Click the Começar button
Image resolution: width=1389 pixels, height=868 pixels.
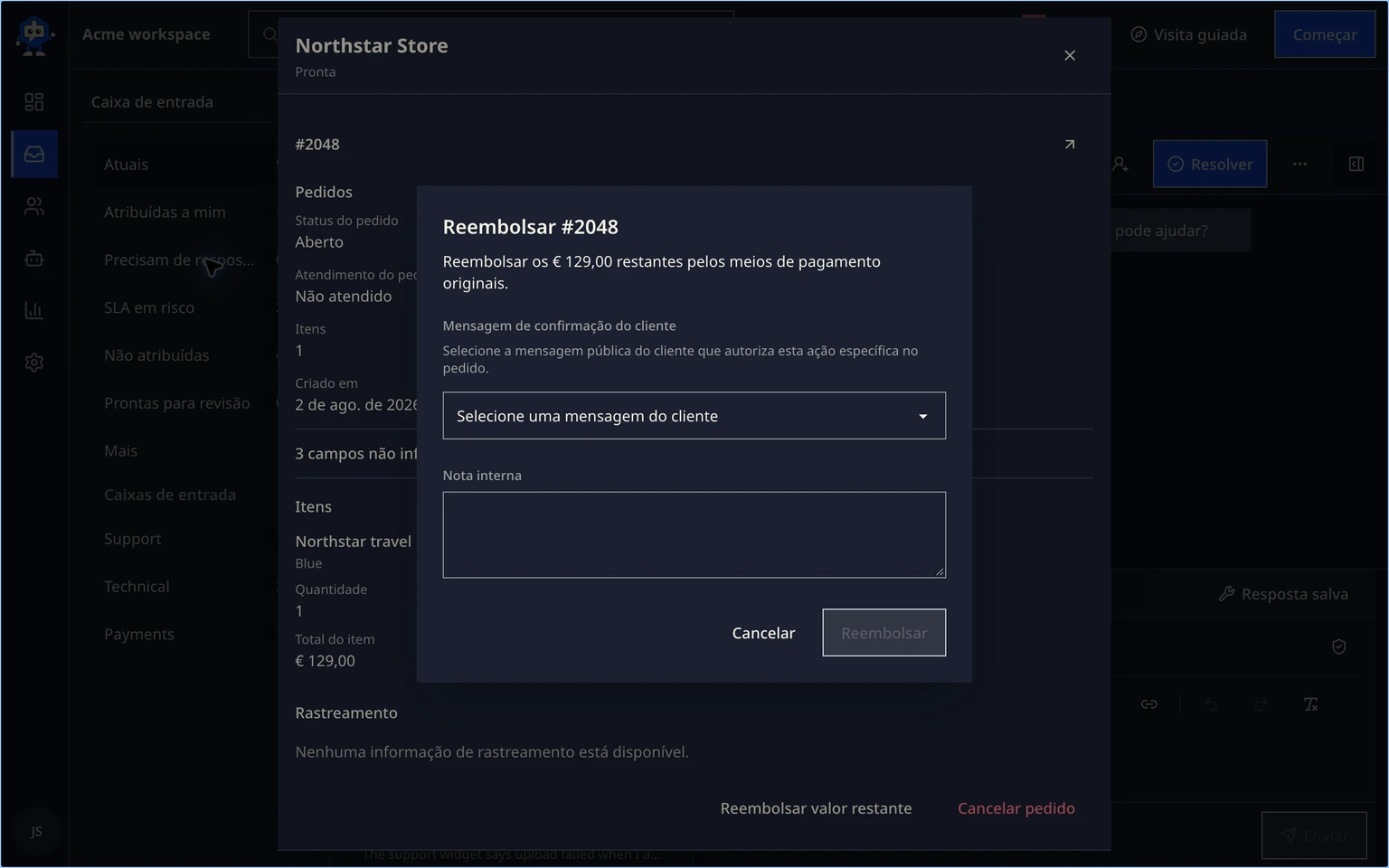(x=1325, y=34)
